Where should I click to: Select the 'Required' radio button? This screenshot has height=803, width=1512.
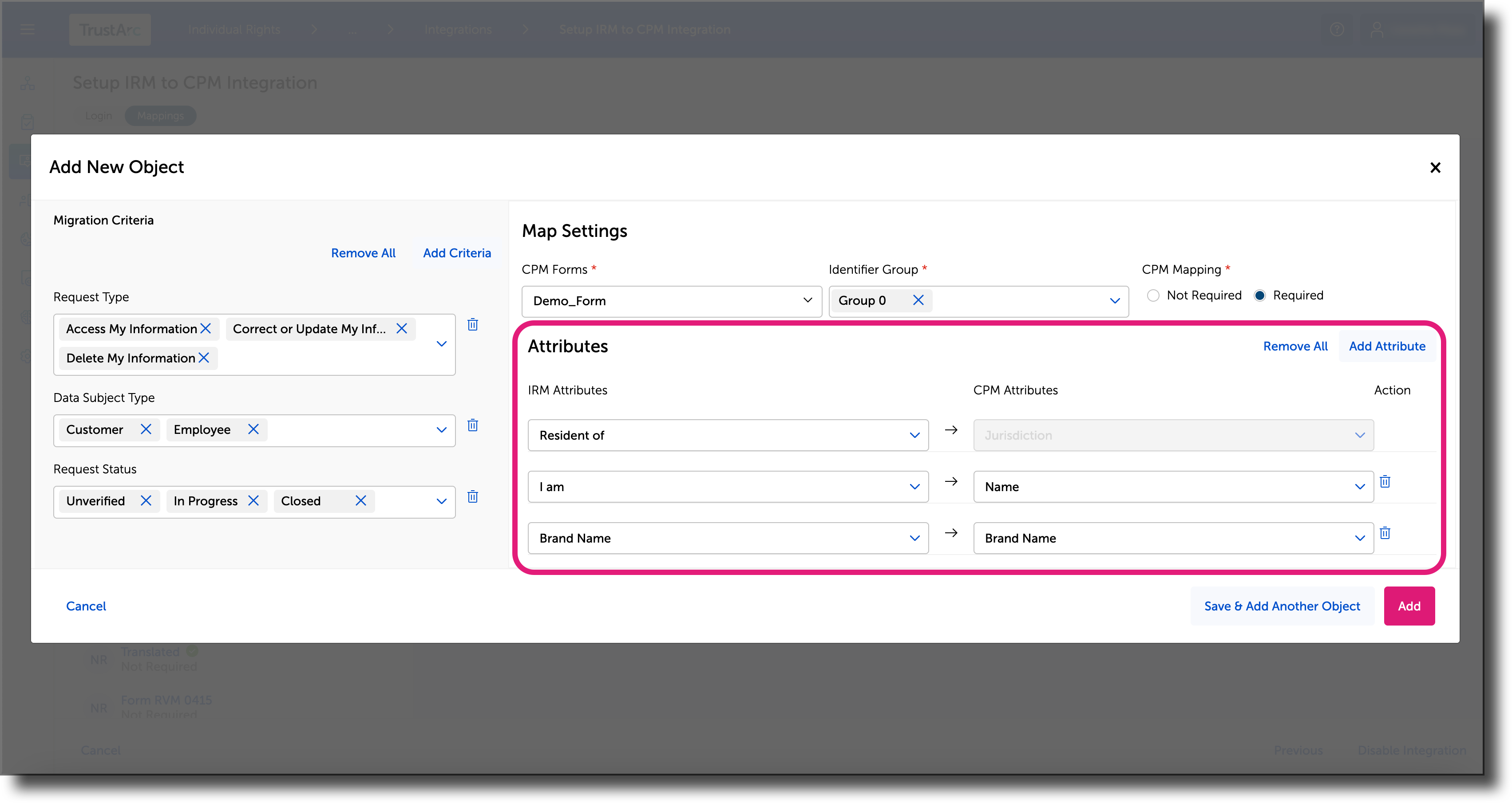1260,295
